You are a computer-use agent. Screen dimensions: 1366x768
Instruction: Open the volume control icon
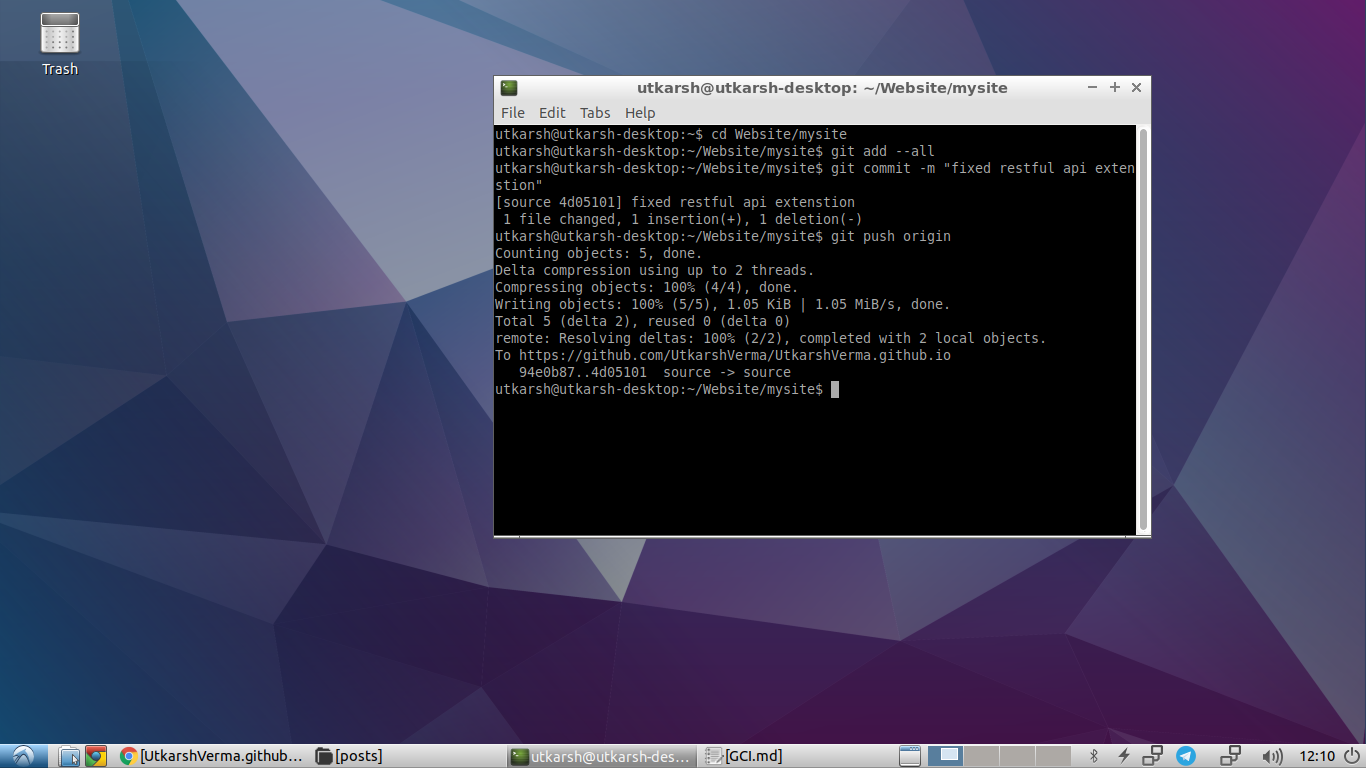pos(1272,756)
